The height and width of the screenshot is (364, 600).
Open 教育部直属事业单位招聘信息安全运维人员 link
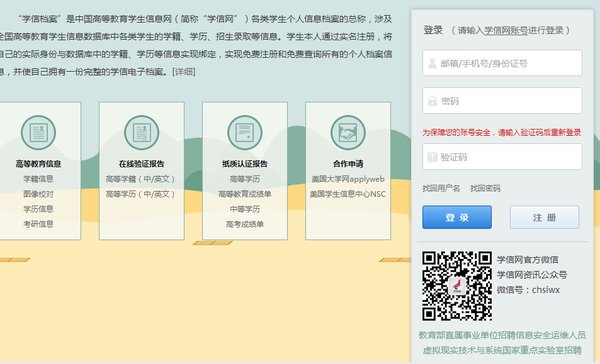[x=502, y=335]
